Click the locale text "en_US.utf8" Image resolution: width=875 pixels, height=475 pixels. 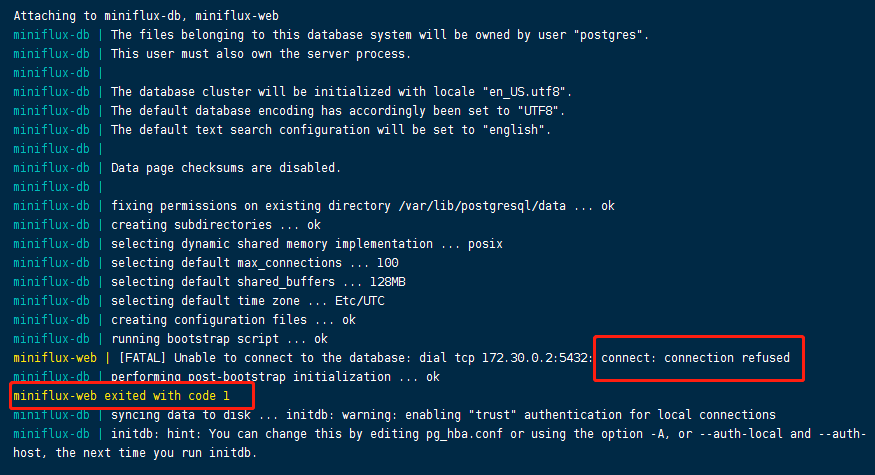tap(523, 92)
